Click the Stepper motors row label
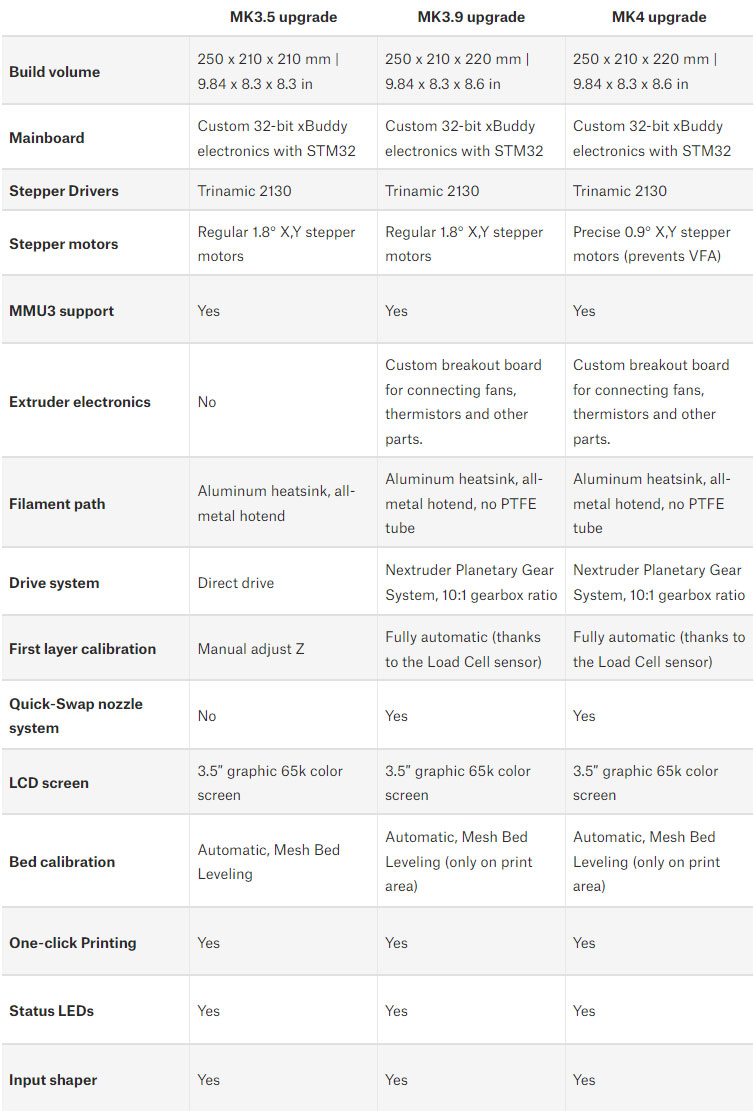Viewport: 756px width, 1111px height. click(x=63, y=244)
